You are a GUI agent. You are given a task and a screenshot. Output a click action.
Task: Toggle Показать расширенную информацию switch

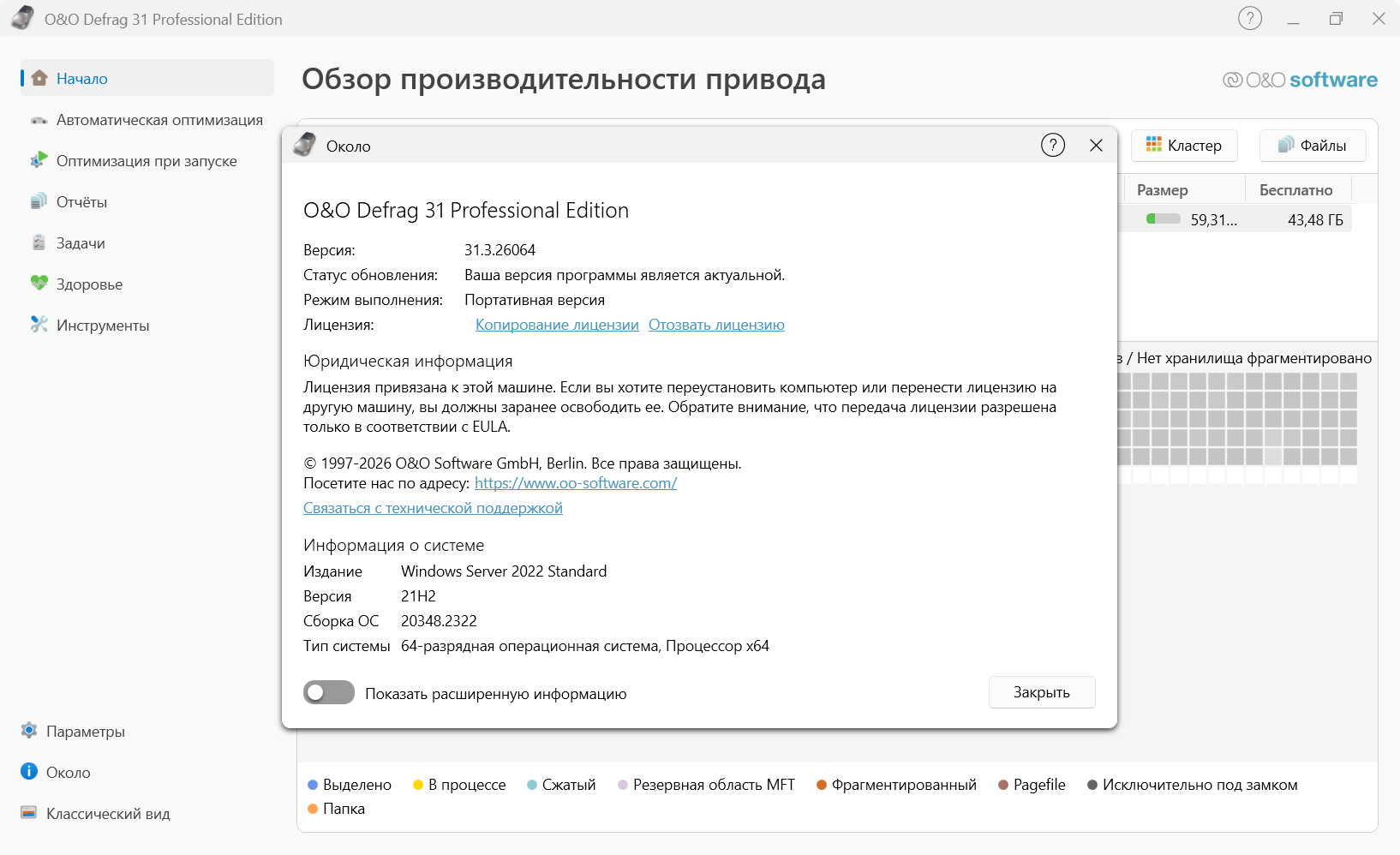tap(329, 692)
